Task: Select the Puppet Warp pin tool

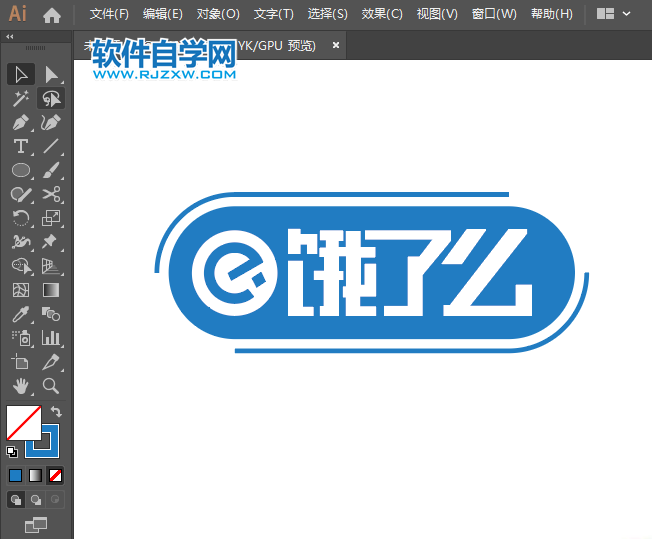Action: click(51, 242)
